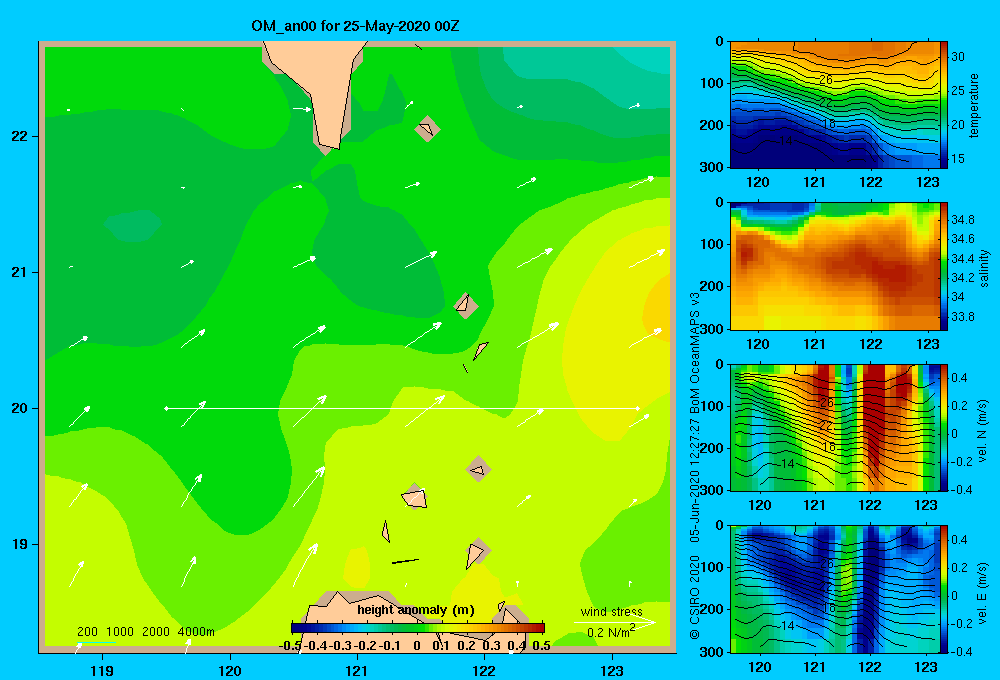Click the latitude "22" label on the main map

click(19, 136)
